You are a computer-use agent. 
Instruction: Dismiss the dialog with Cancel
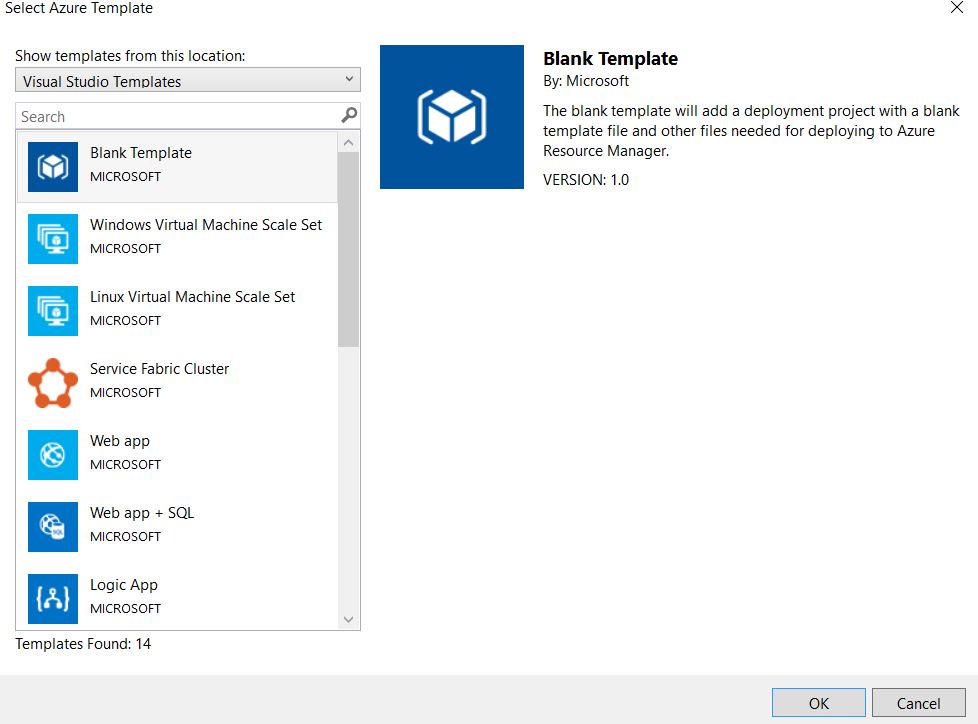coord(918,703)
